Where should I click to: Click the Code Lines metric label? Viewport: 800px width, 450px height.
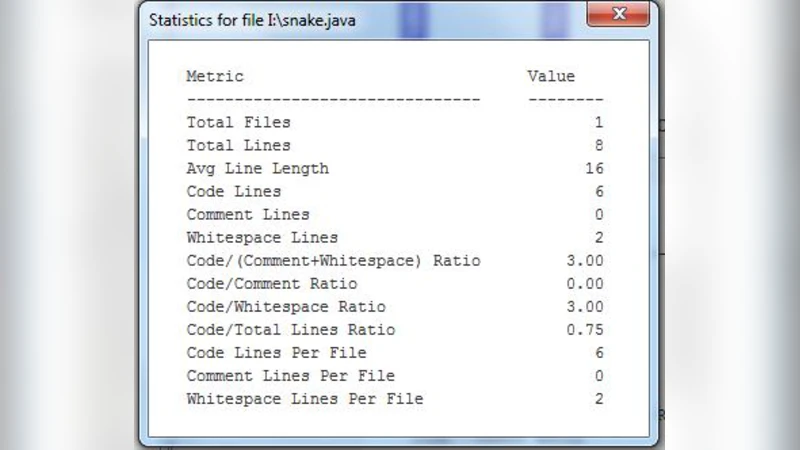[x=234, y=191]
